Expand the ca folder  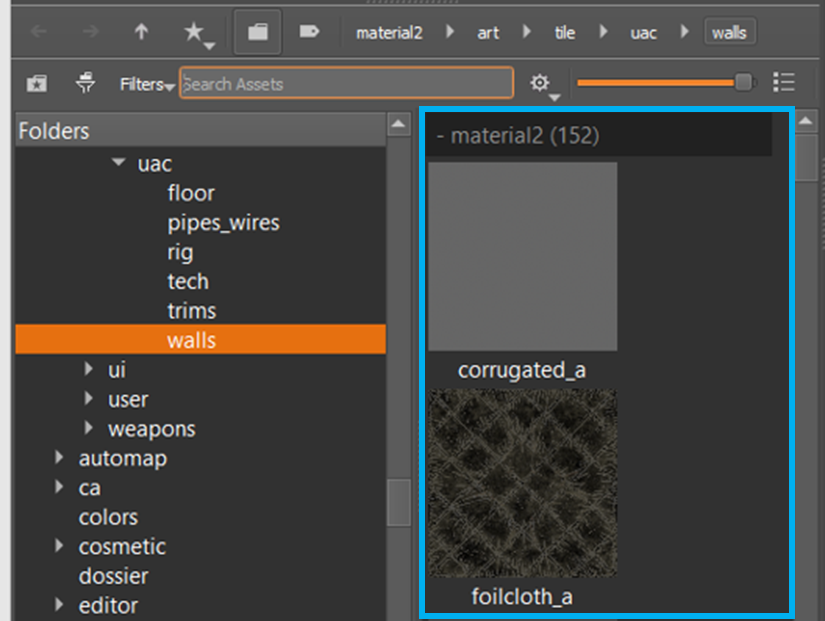coord(59,487)
